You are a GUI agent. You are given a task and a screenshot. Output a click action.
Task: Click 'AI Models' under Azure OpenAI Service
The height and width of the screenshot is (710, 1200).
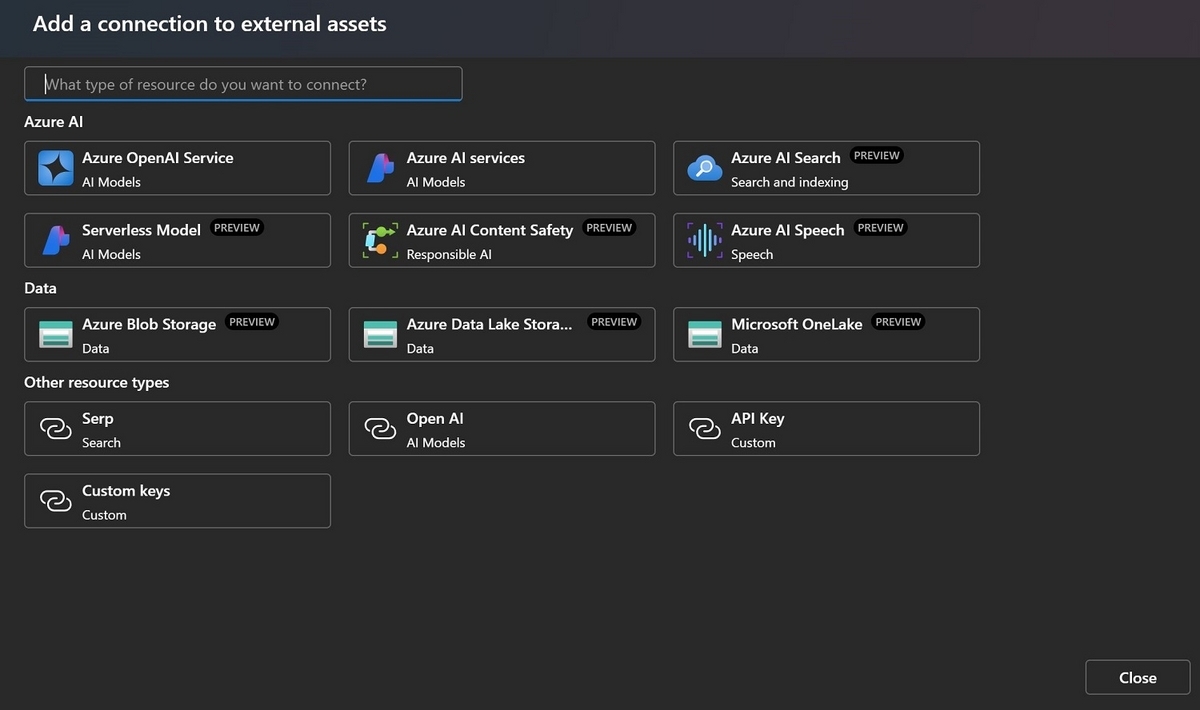pos(111,182)
